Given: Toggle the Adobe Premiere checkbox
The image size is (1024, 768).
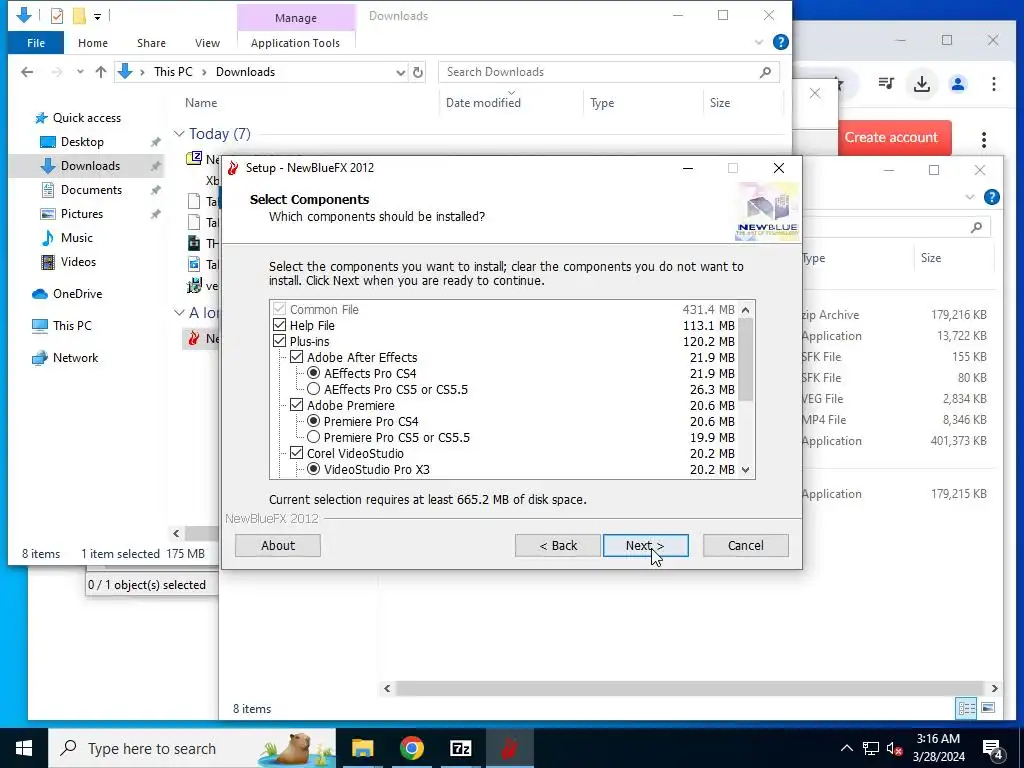Looking at the screenshot, I should (x=296, y=405).
